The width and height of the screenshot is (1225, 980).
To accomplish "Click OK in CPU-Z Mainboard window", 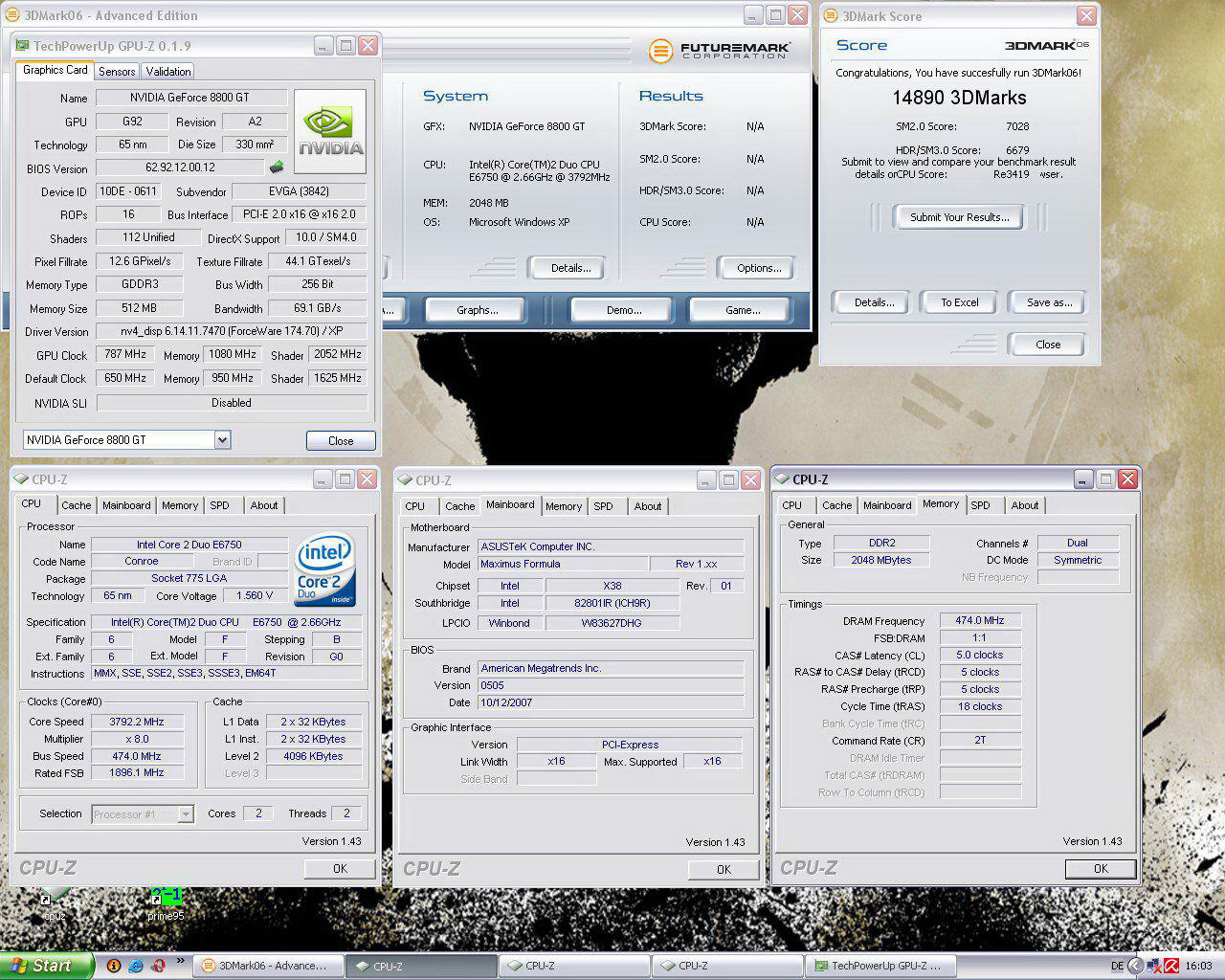I will (724, 869).
